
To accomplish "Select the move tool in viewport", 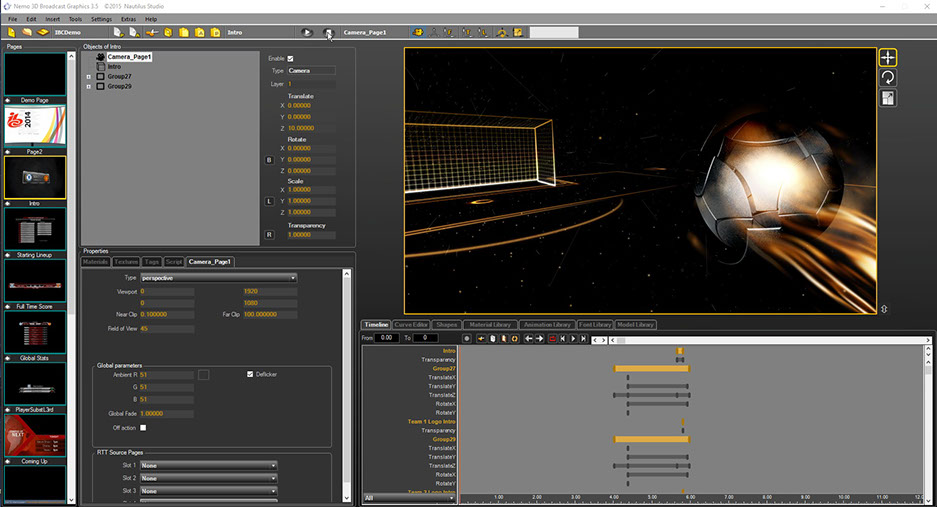I will pyautogui.click(x=887, y=57).
